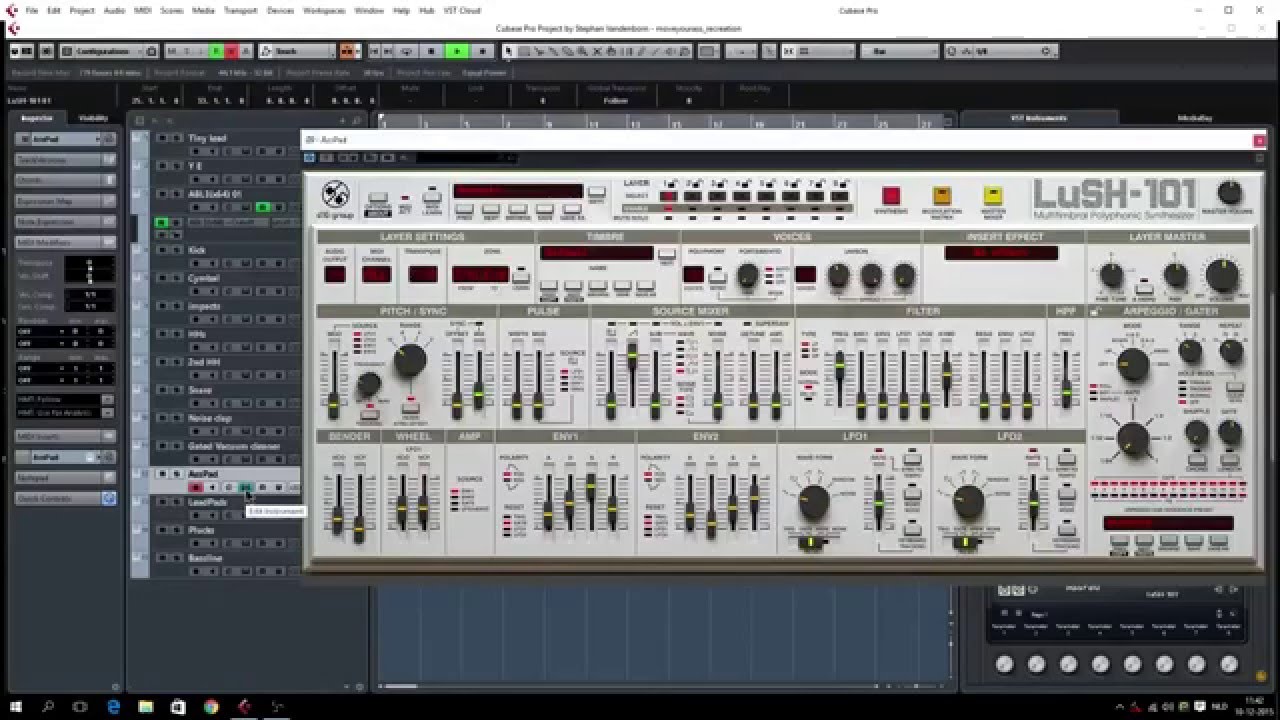Image resolution: width=1280 pixels, height=720 pixels.
Task: Click the LuSH-101 MIDI Learn button
Action: 432,195
